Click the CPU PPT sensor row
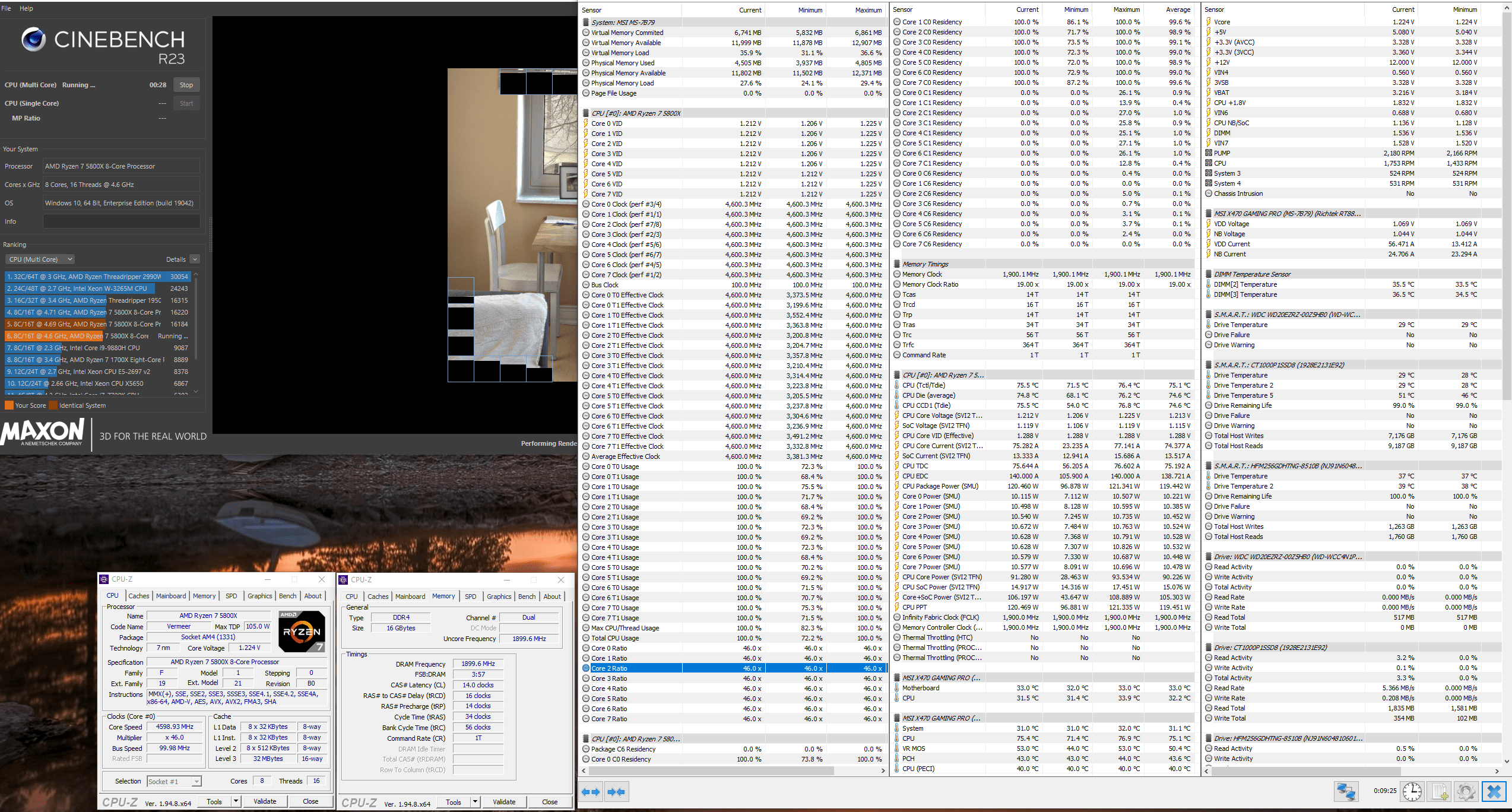This screenshot has width=1512, height=812. (1044, 607)
